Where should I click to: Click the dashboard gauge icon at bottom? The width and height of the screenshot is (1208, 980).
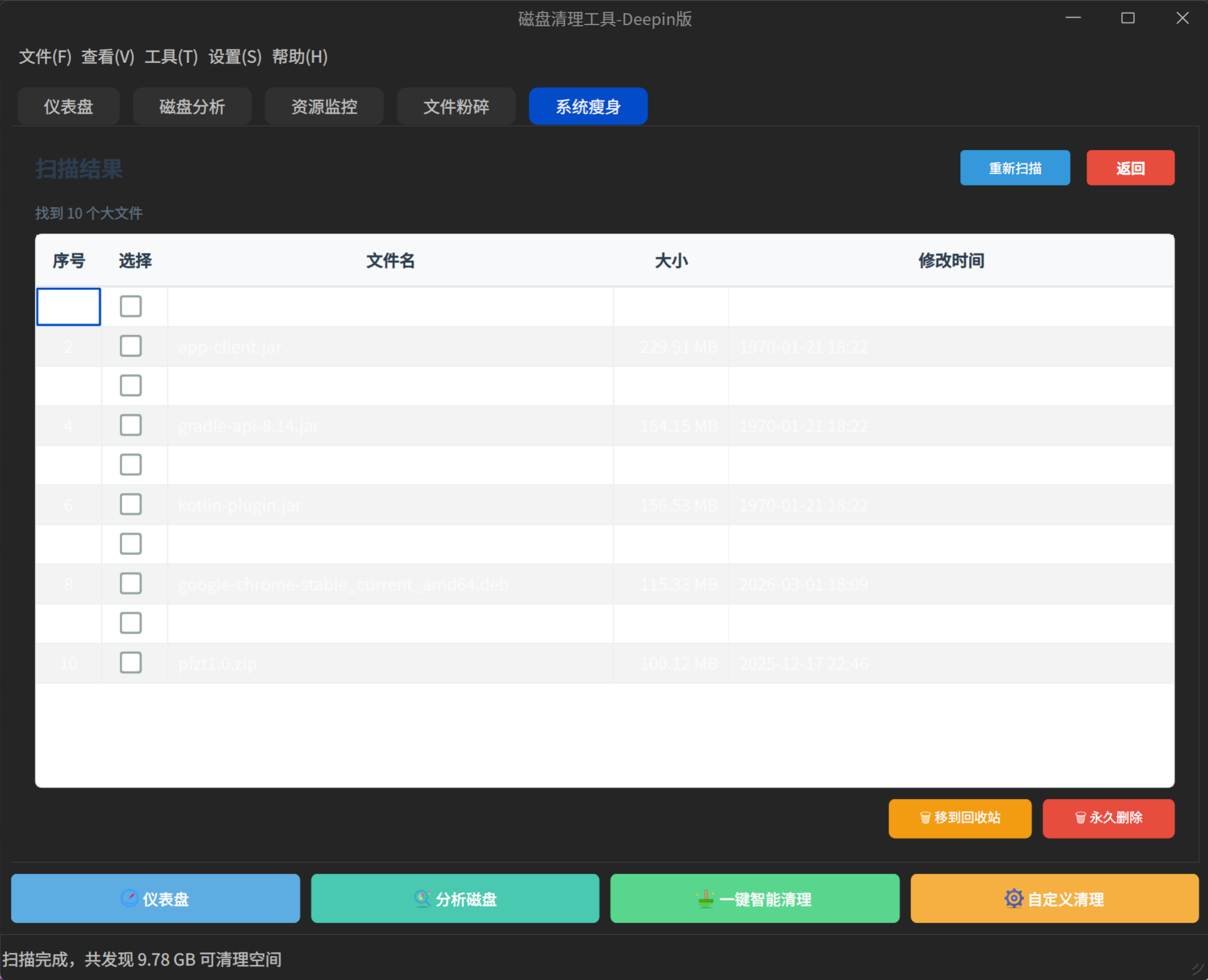pyautogui.click(x=129, y=898)
